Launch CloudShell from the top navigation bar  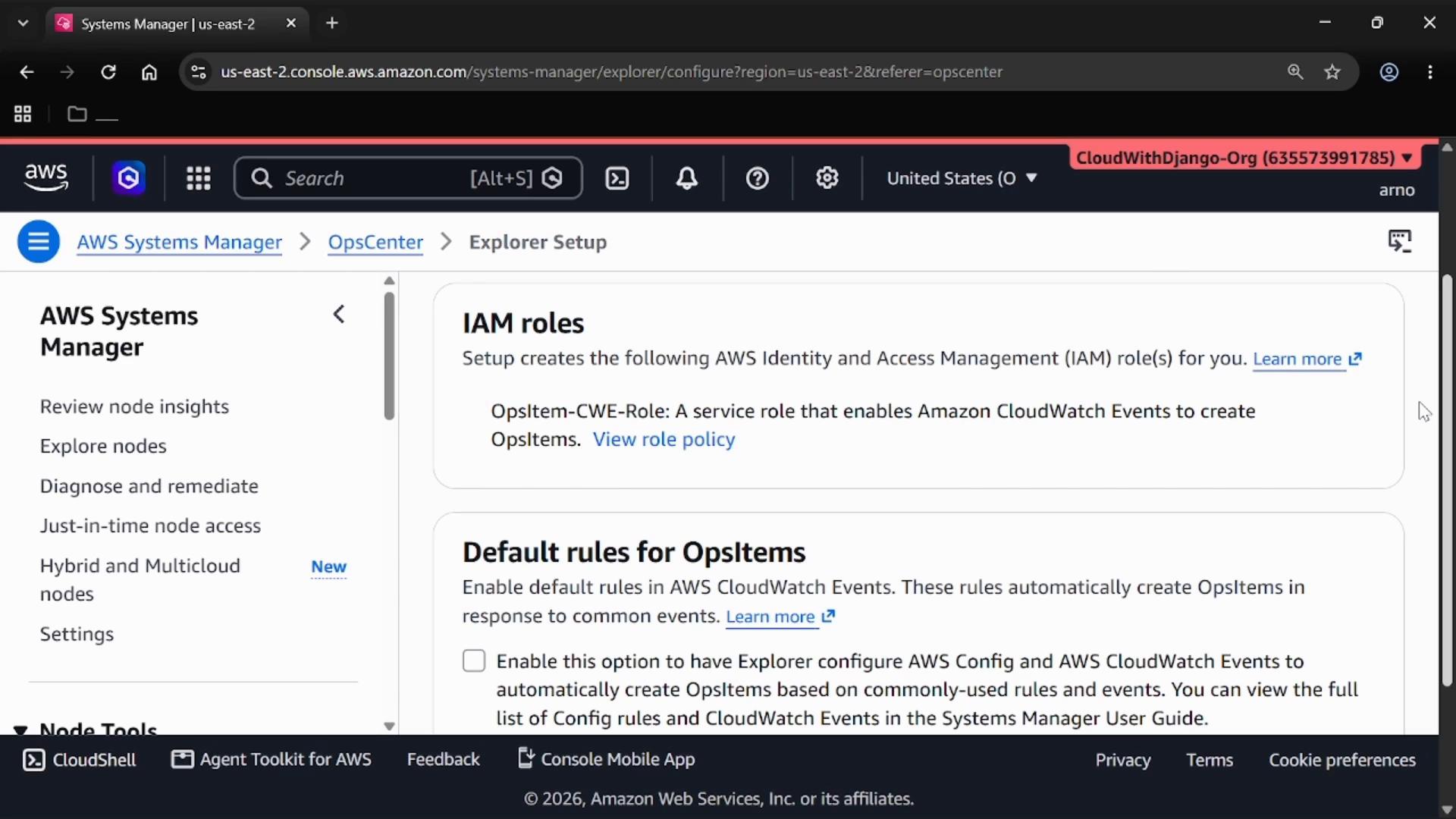[617, 178]
